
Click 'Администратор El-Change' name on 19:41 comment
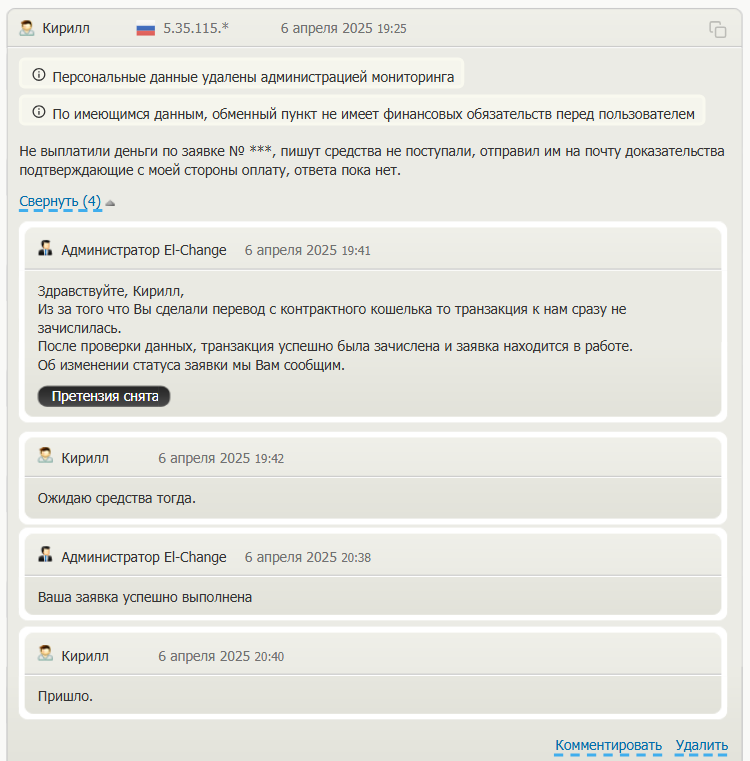pyautogui.click(x=144, y=250)
